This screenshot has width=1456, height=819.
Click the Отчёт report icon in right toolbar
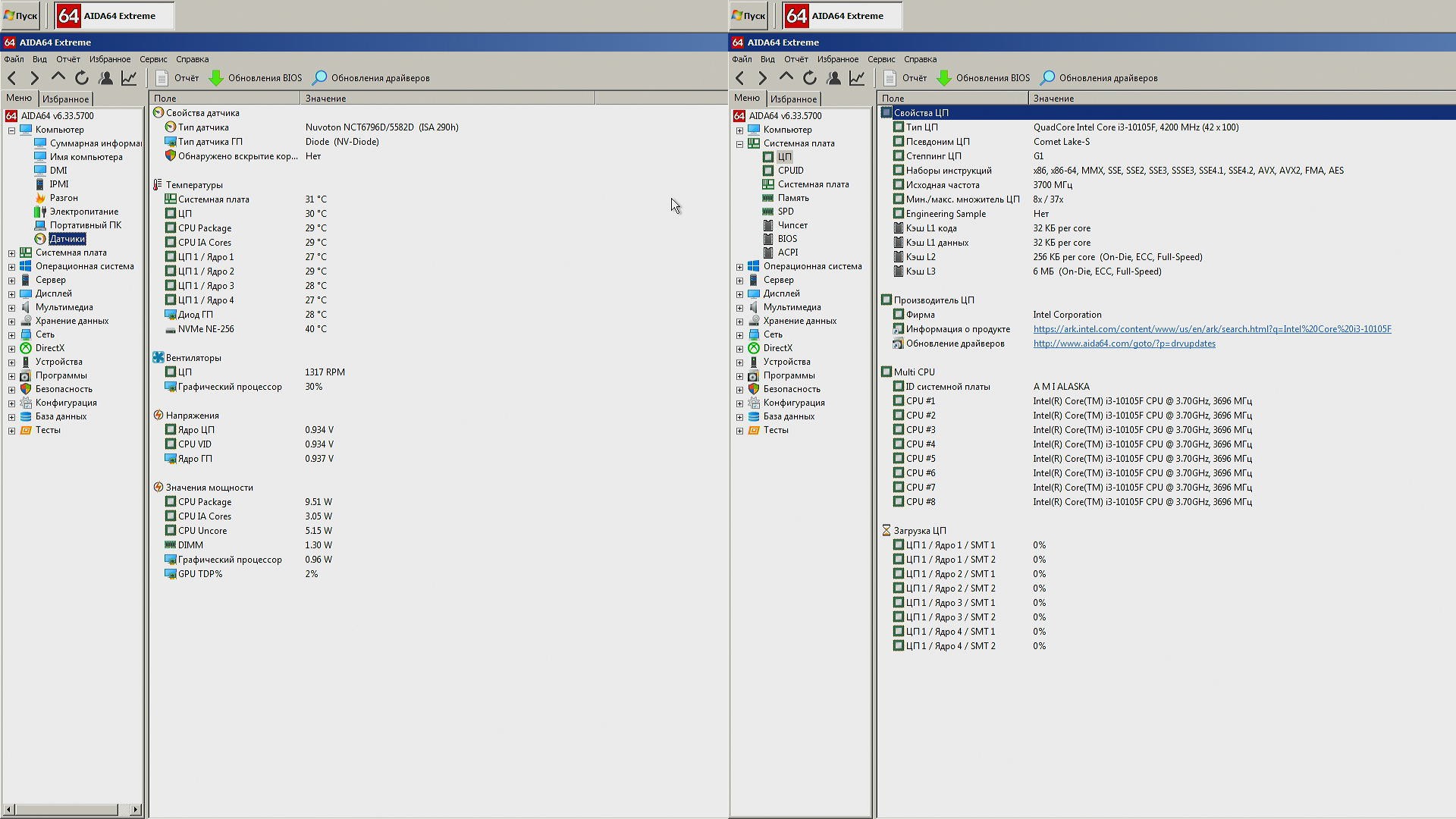coord(890,78)
